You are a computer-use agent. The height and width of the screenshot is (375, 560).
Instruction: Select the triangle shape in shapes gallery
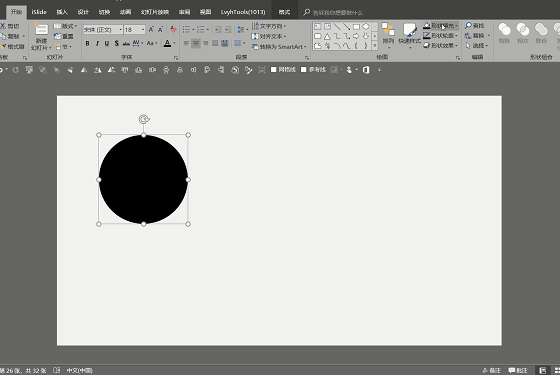coord(327,36)
